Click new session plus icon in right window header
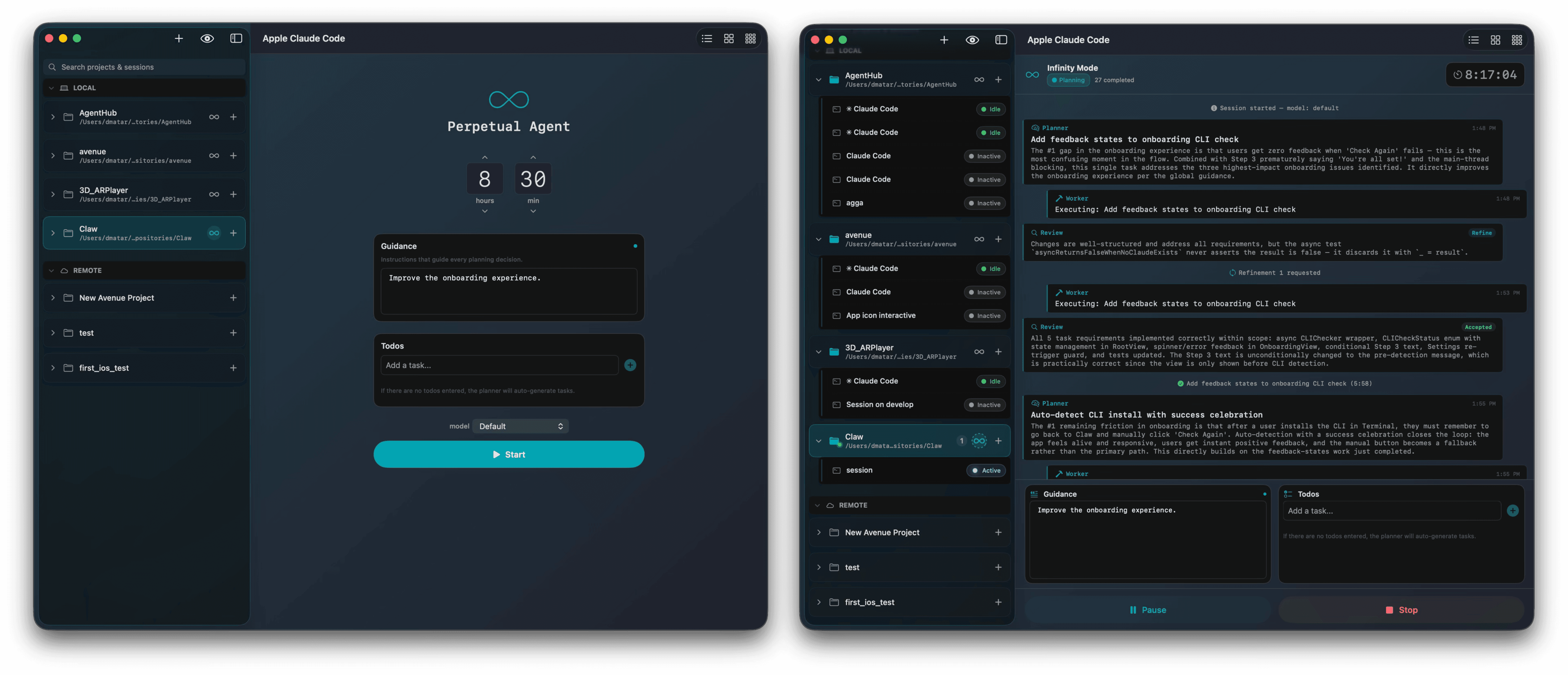The height and width of the screenshot is (675, 1568). click(944, 40)
